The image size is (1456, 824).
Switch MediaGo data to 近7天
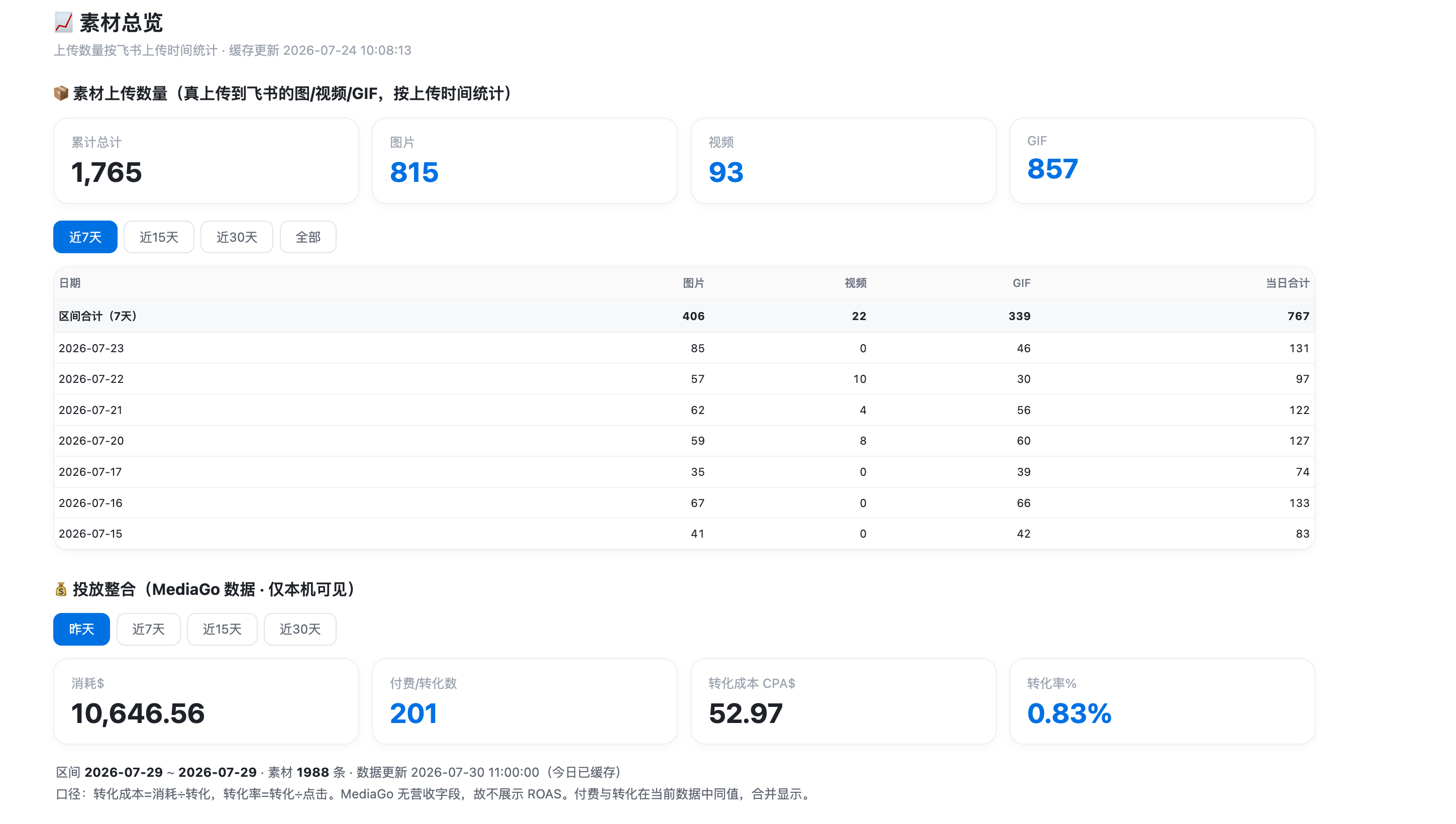(149, 630)
